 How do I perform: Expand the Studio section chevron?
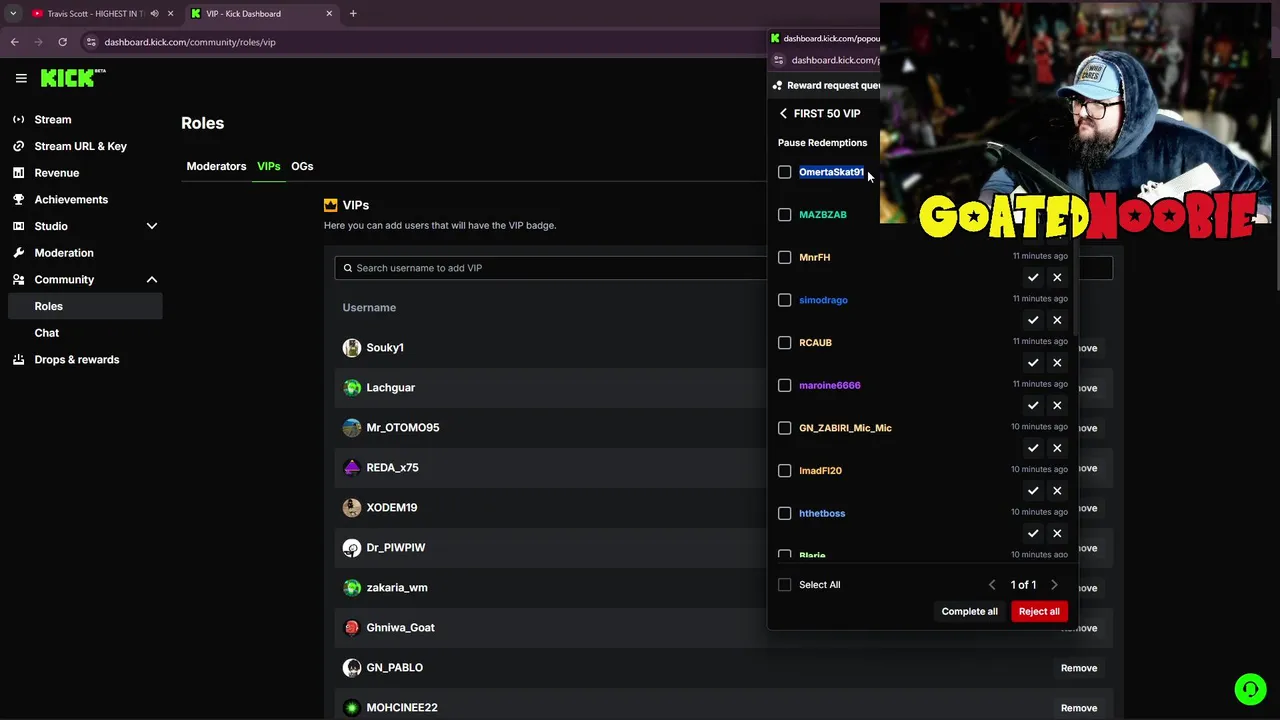(152, 226)
